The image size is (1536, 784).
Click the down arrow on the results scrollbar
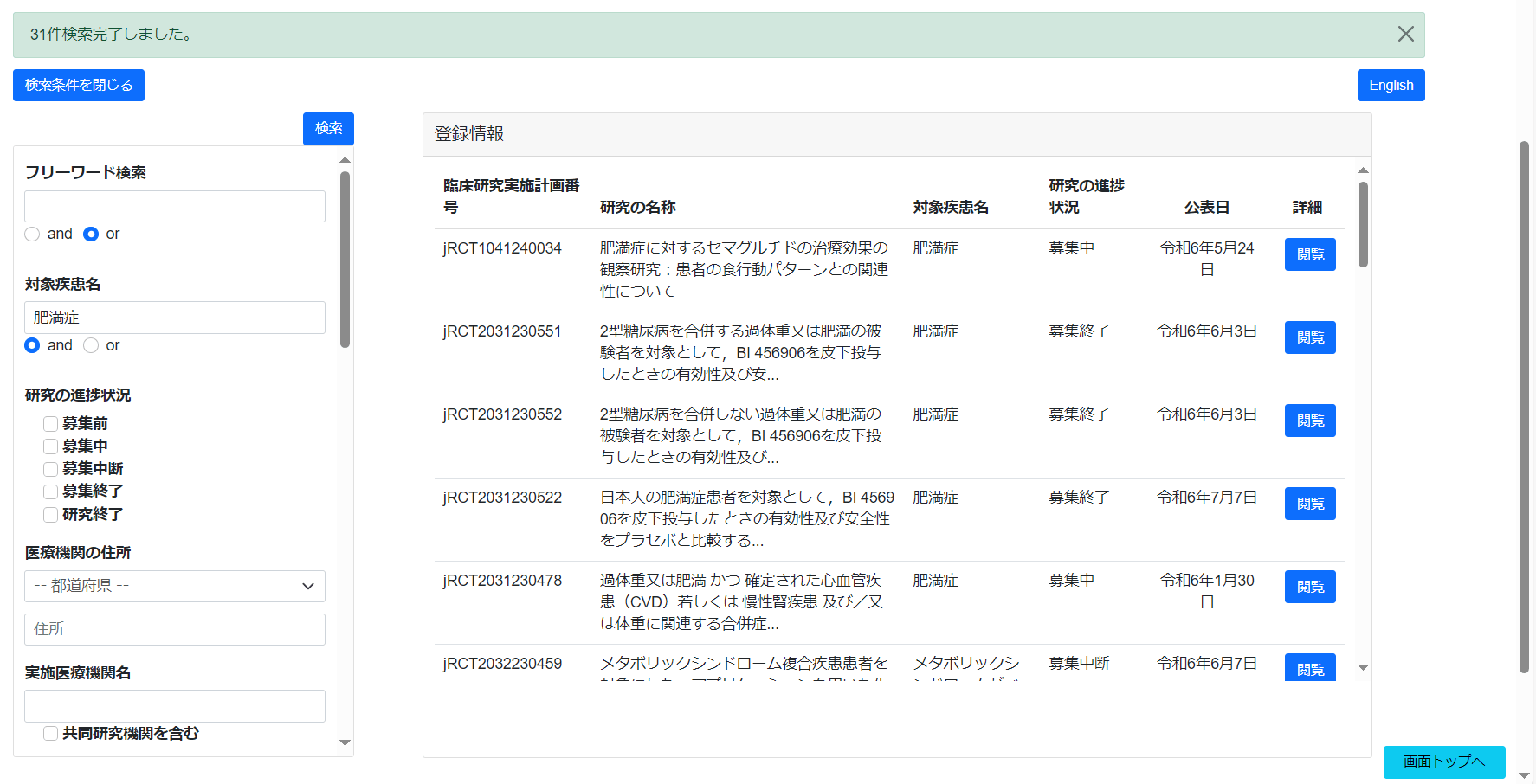(1363, 667)
